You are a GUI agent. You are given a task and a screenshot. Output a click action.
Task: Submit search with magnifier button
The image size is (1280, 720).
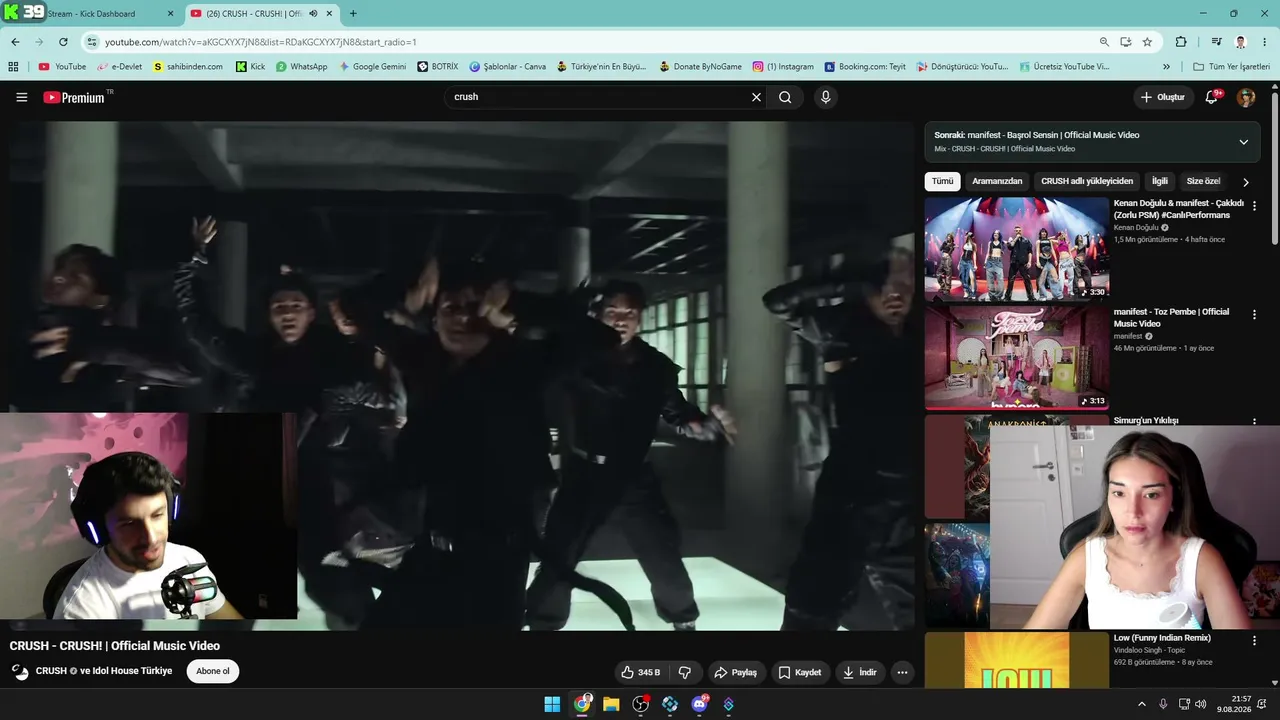pos(785,97)
